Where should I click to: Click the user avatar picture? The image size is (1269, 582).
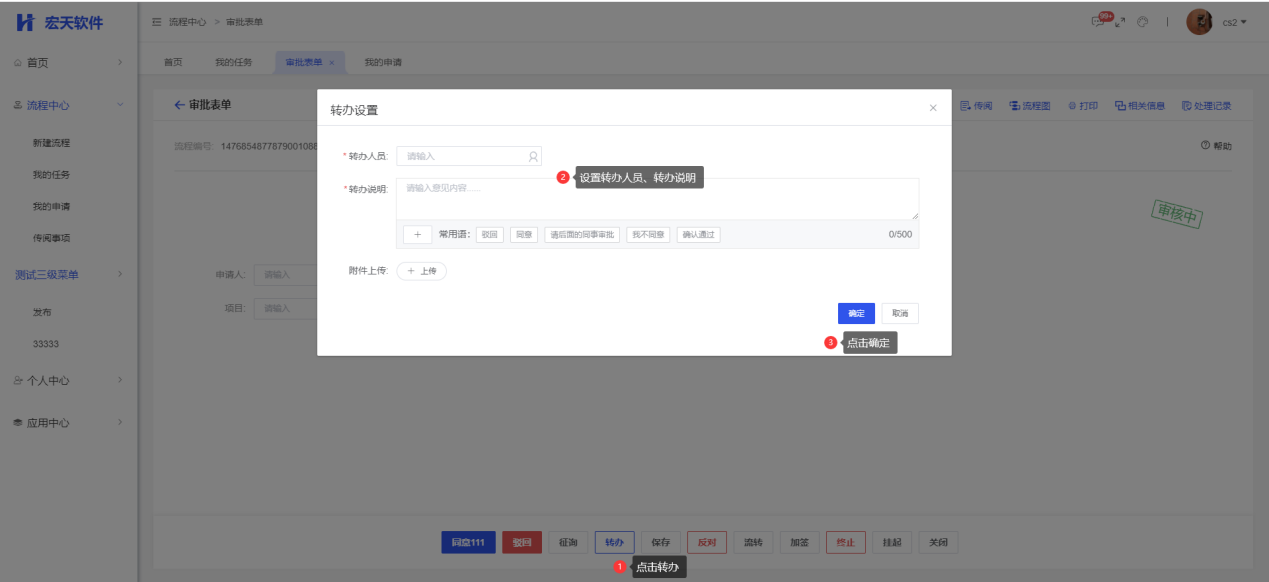[1199, 22]
